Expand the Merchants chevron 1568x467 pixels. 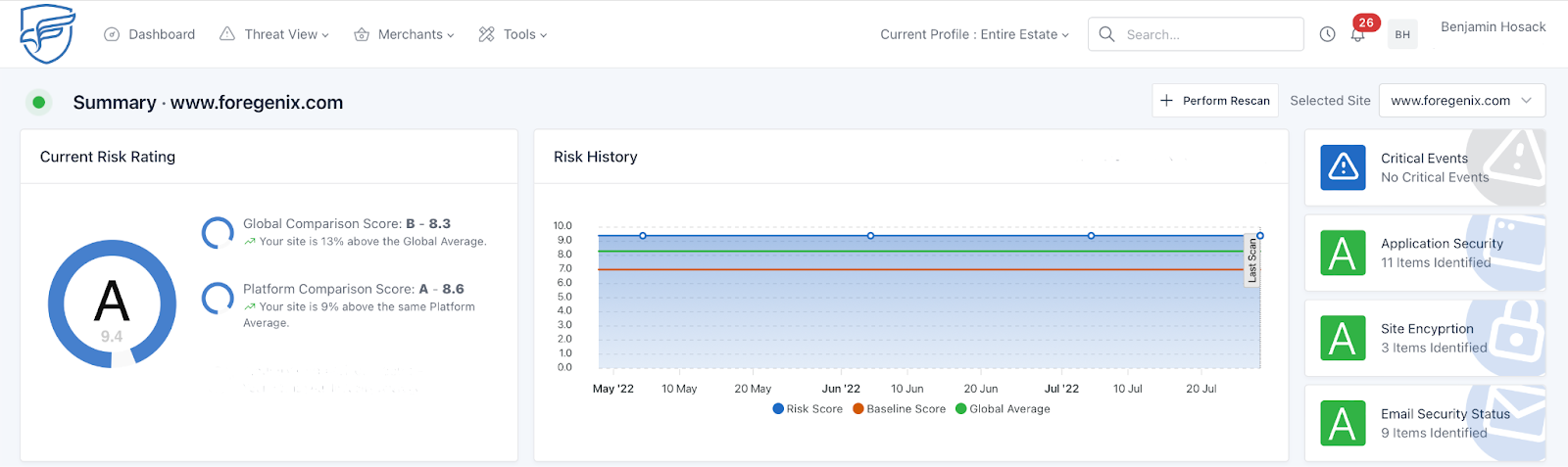tap(451, 35)
